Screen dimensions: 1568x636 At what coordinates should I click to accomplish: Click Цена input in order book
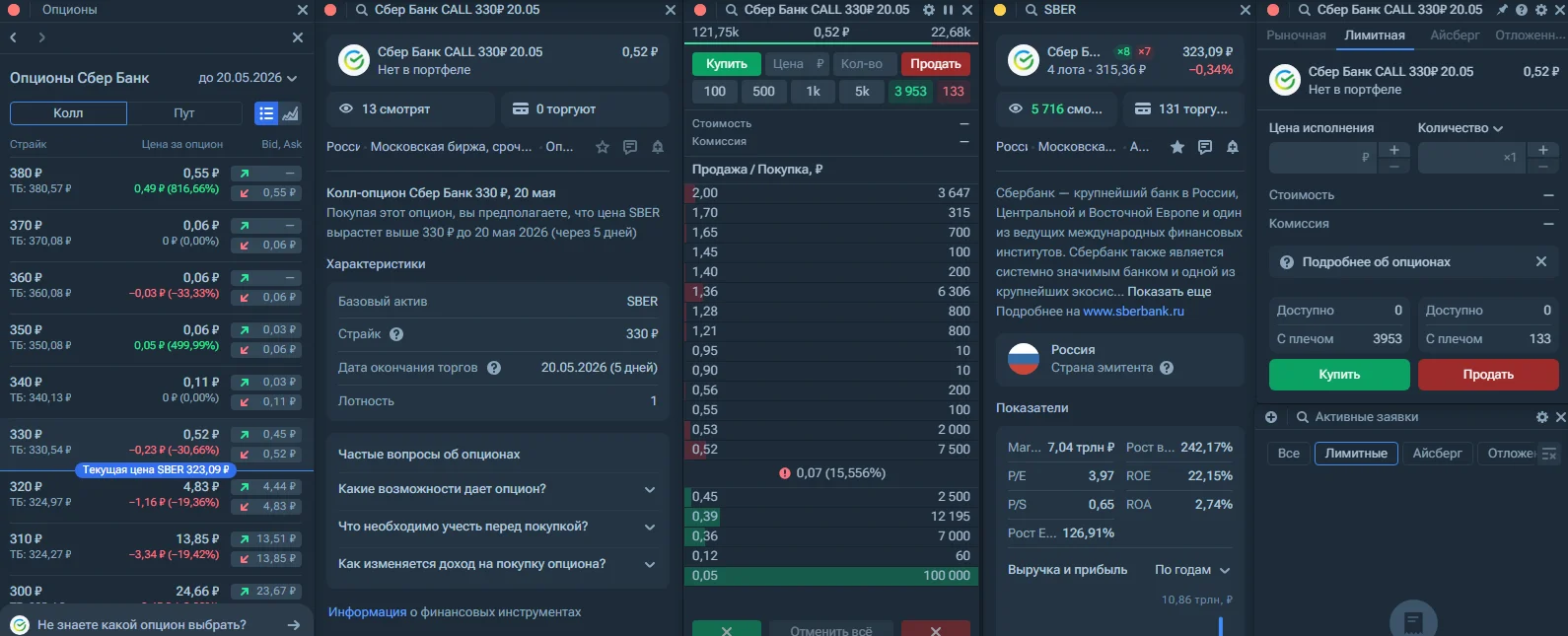(x=797, y=64)
